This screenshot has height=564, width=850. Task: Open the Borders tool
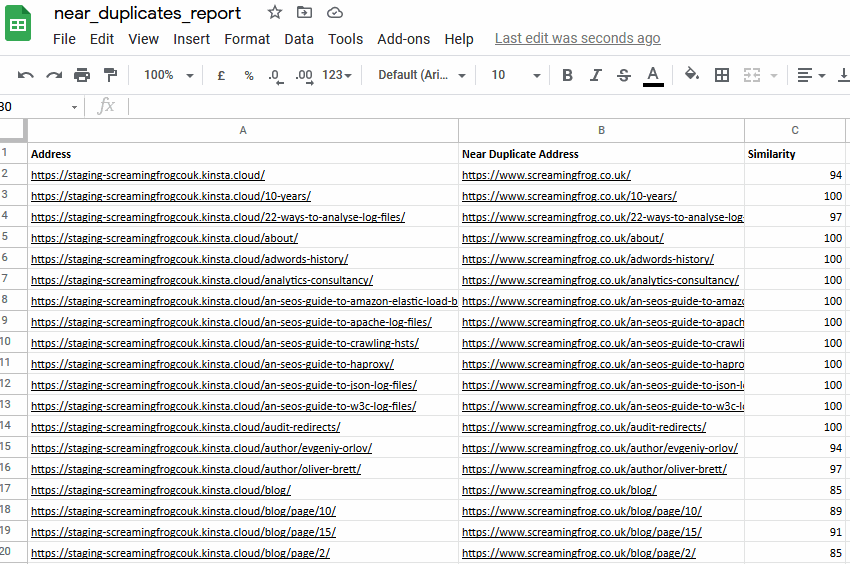tap(722, 75)
